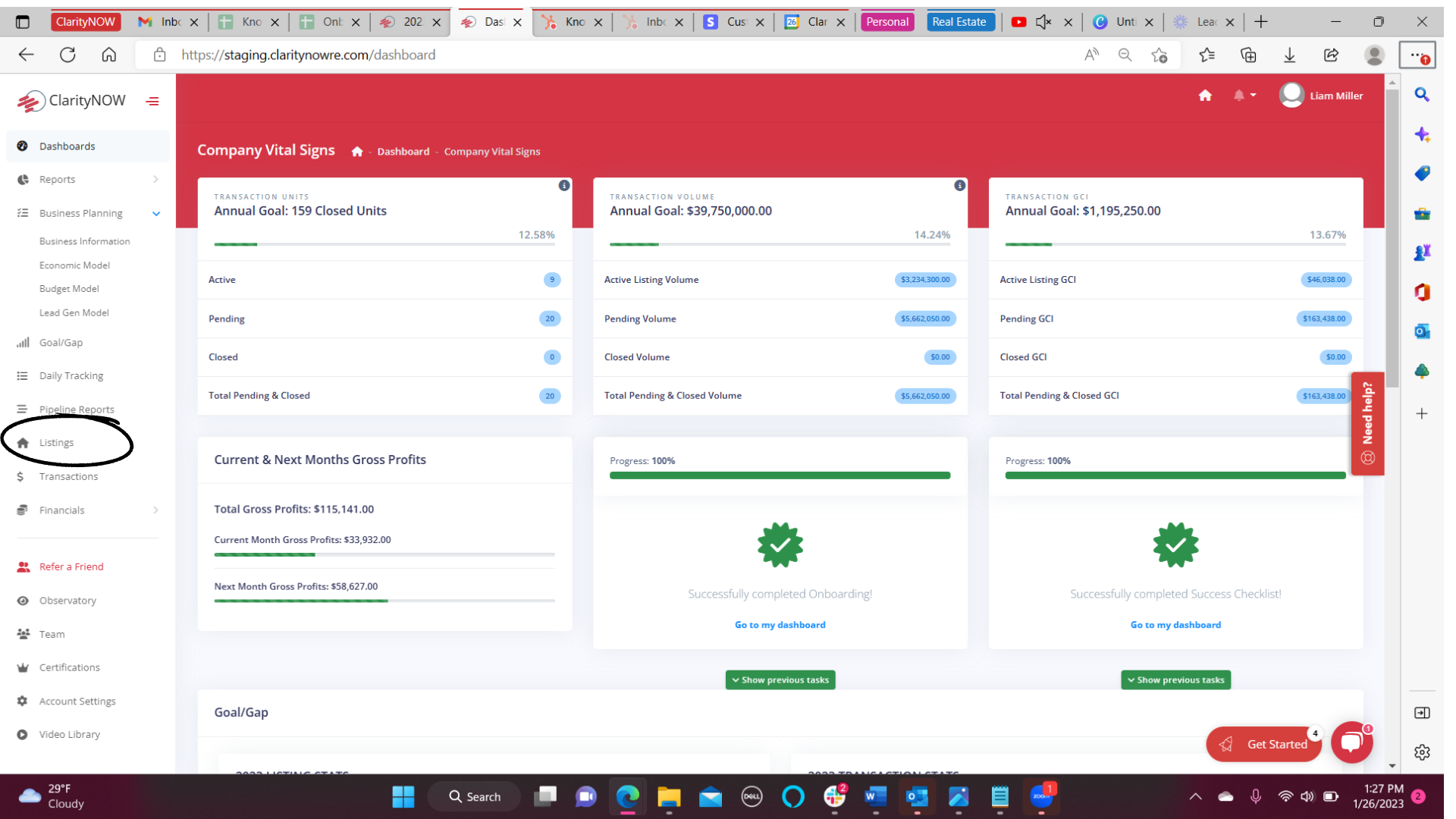Open the Listings navigation item
This screenshot has height=819, width=1456.
point(56,442)
